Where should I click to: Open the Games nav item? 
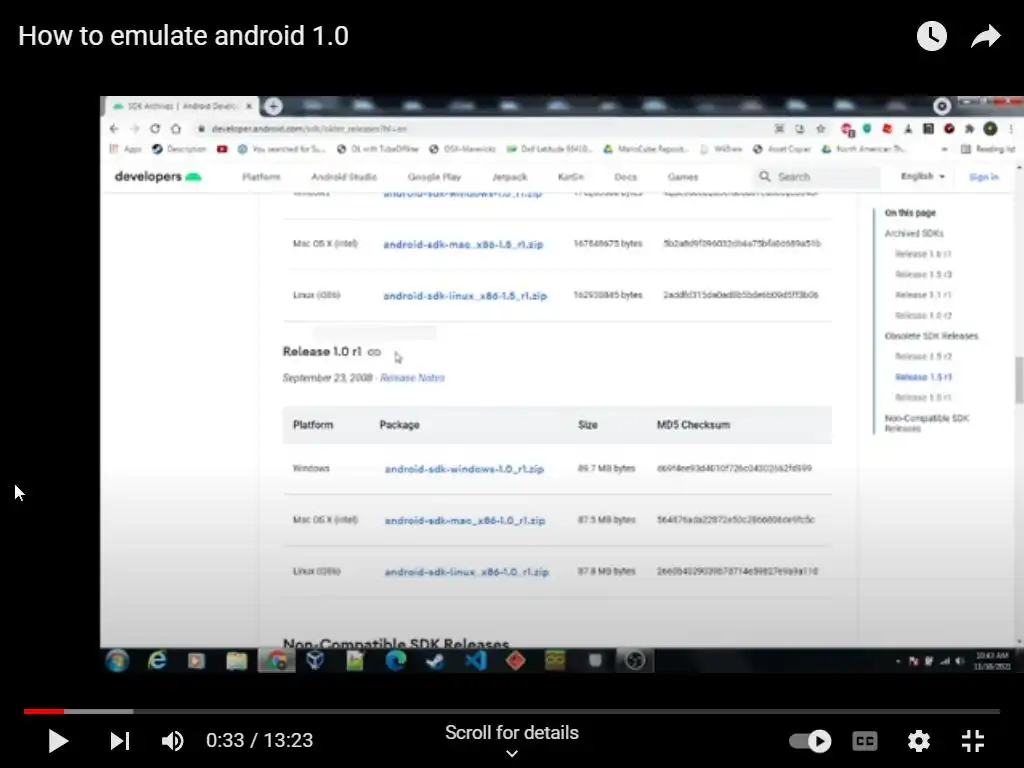pos(682,177)
